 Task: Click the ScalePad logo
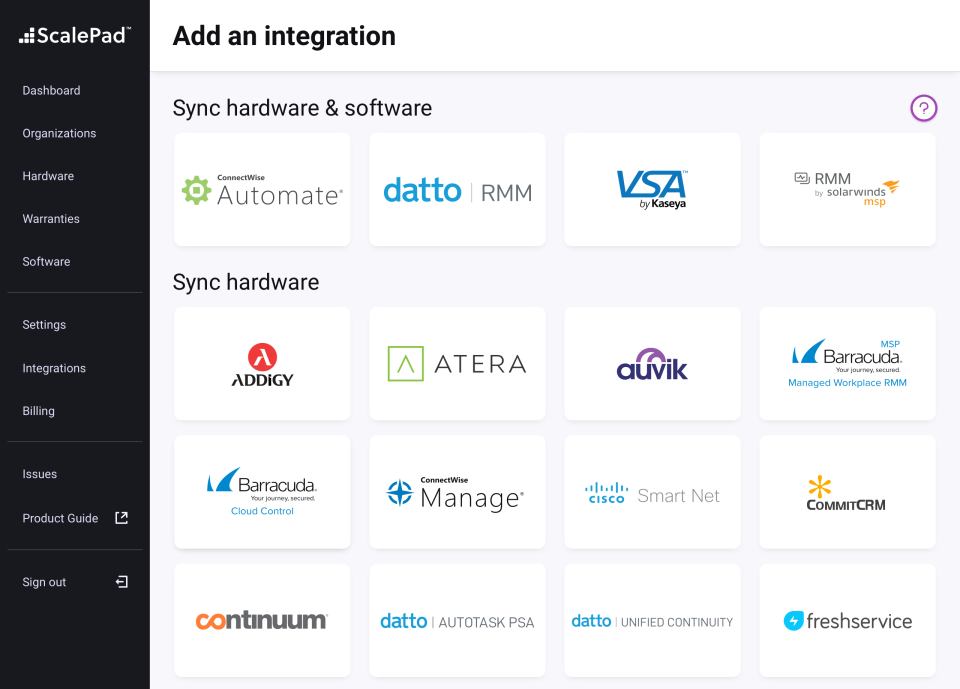click(75, 36)
